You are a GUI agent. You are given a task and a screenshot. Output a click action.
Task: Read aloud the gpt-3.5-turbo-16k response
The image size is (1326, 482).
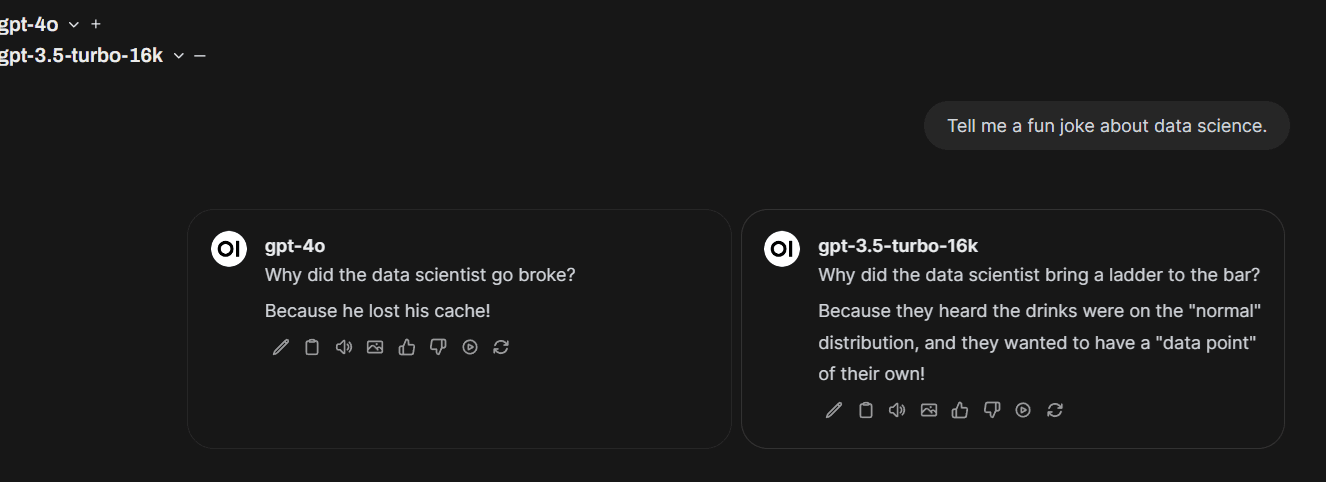(897, 410)
